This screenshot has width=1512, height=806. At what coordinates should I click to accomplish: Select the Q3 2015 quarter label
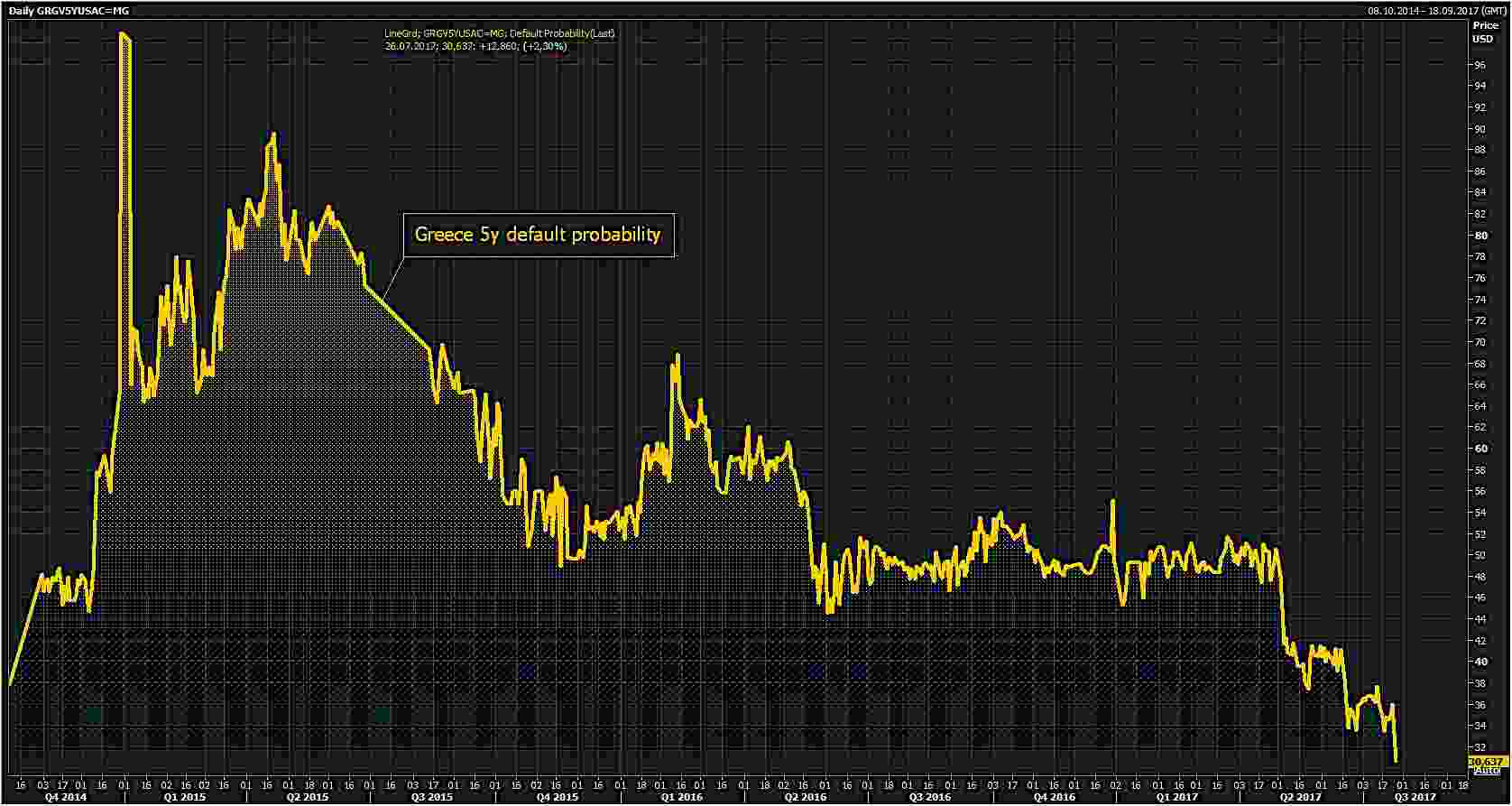click(431, 797)
